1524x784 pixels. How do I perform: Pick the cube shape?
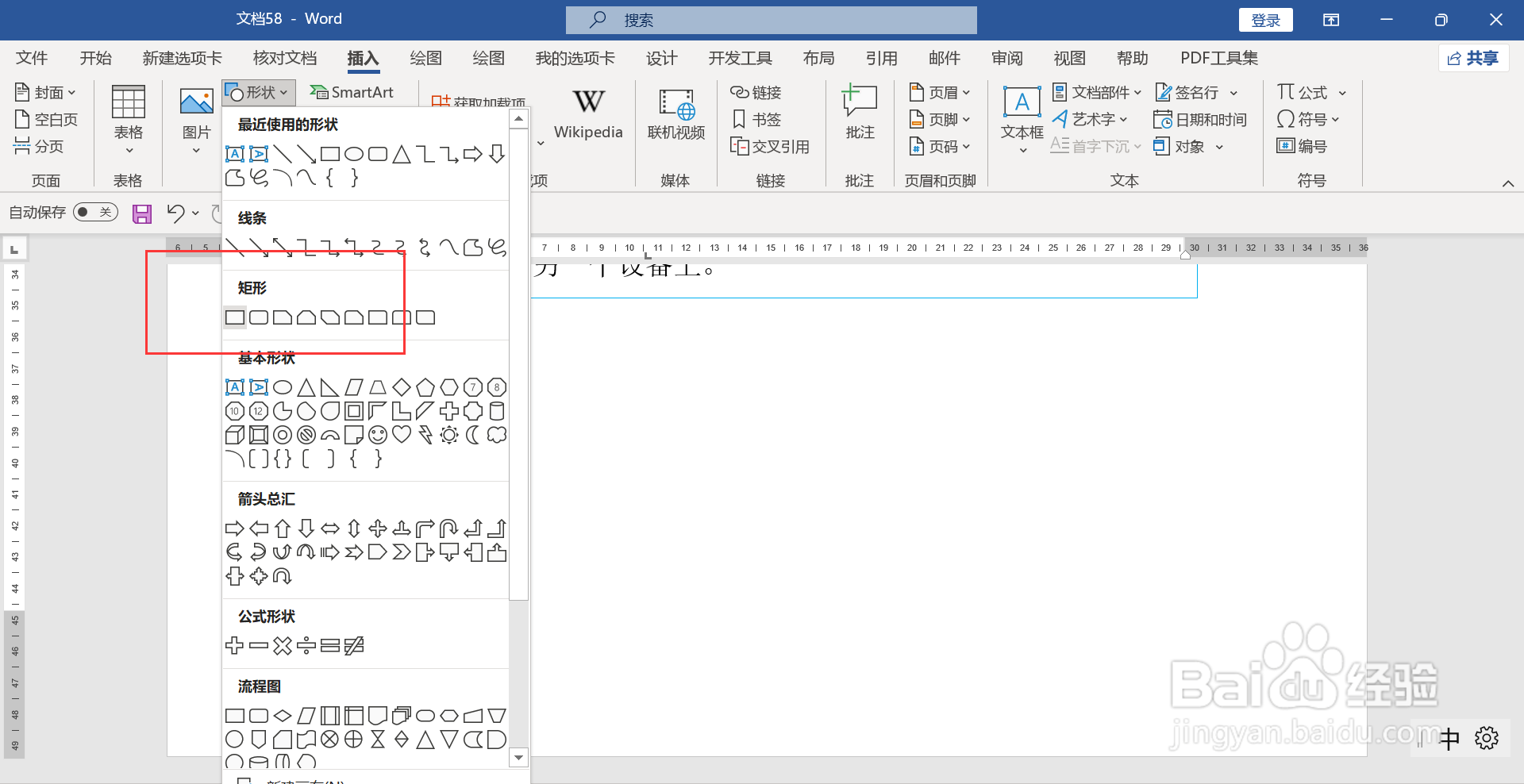235,435
